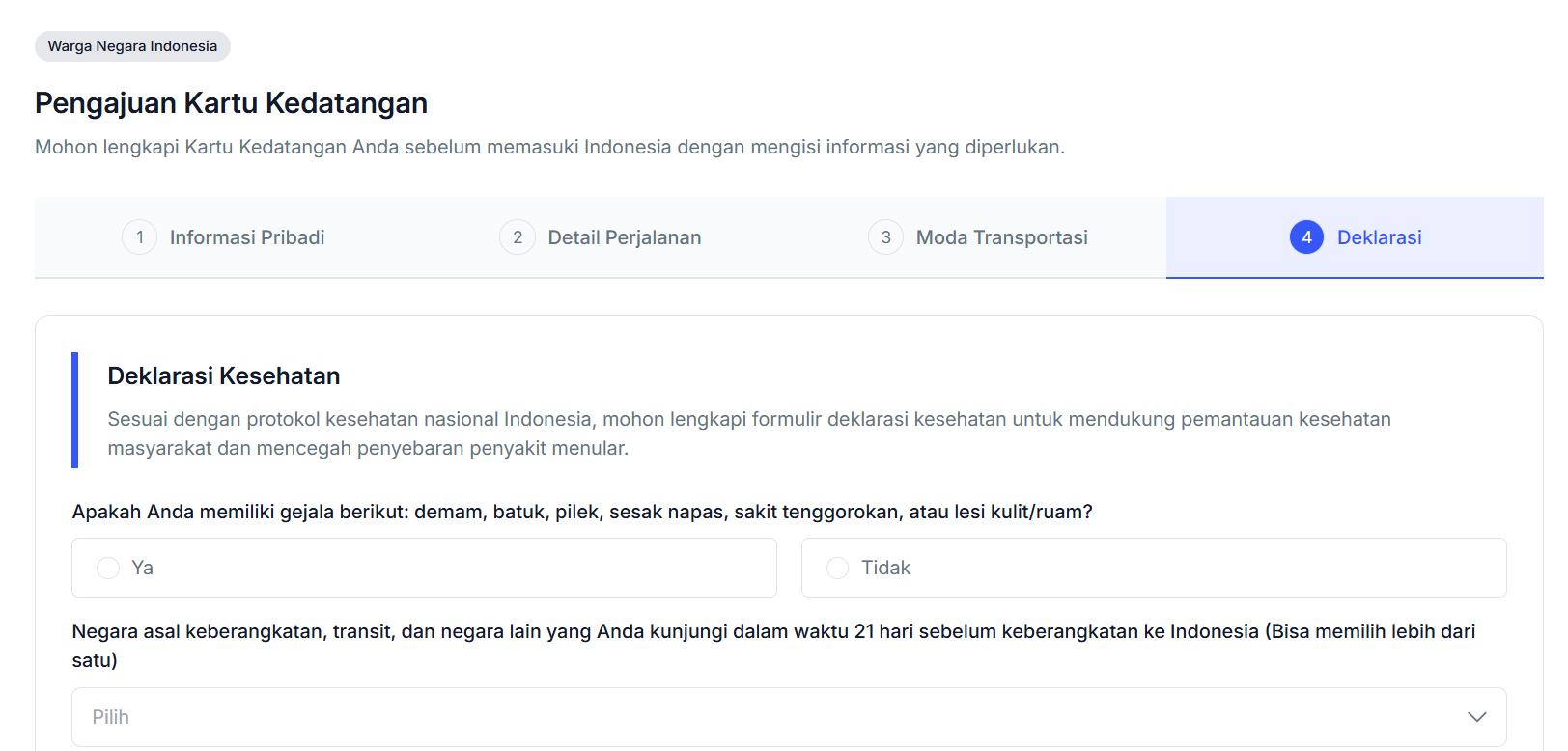Open the Detail Perjalanan step

click(624, 237)
